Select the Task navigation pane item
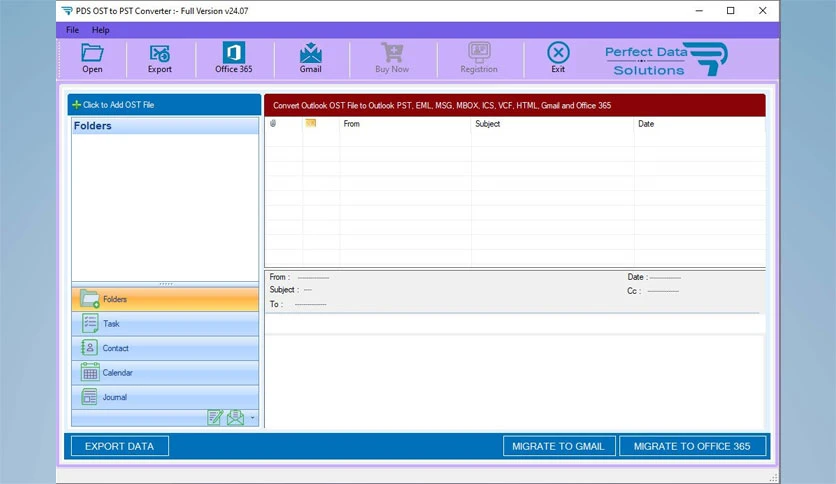836x484 pixels. coord(165,324)
